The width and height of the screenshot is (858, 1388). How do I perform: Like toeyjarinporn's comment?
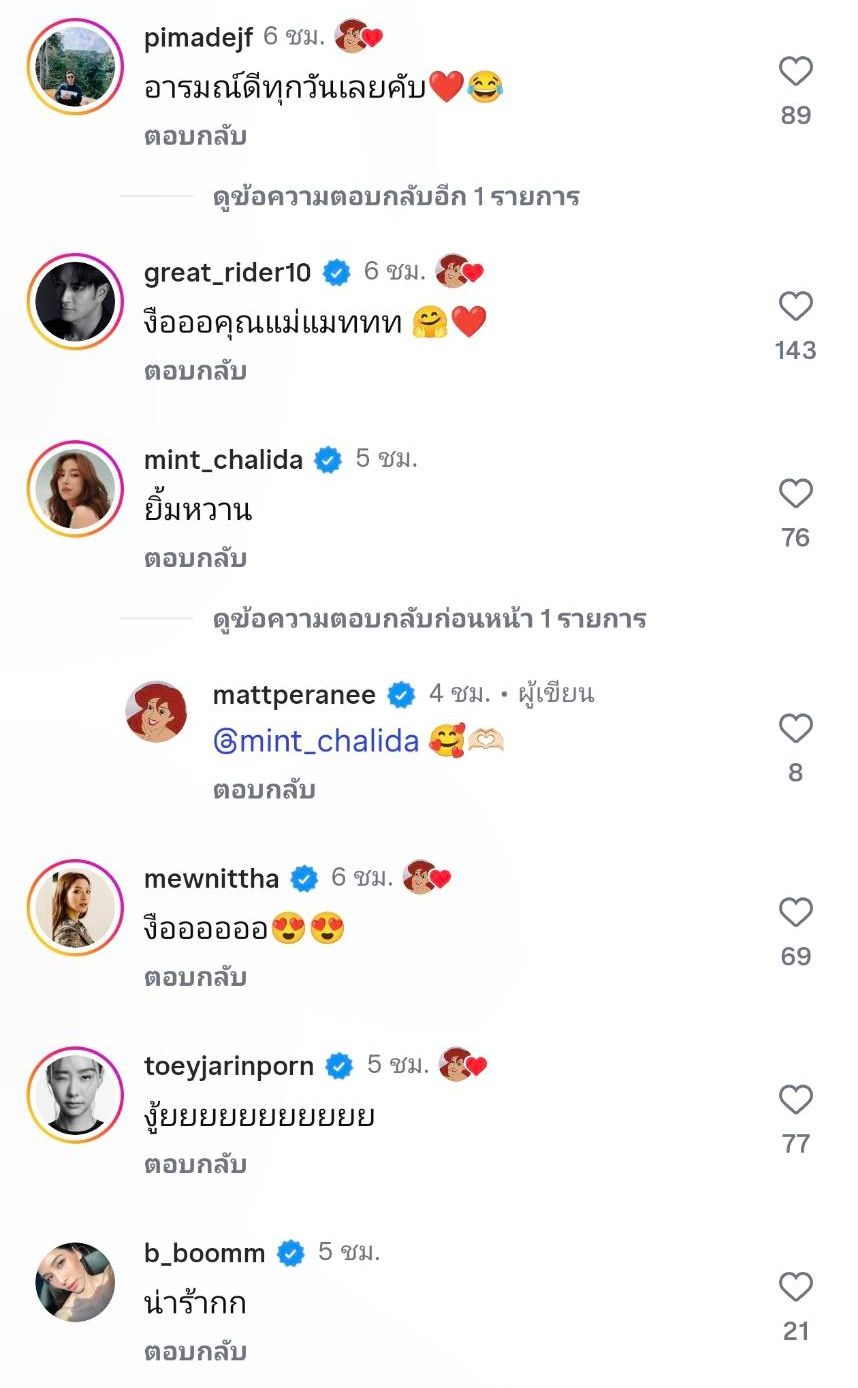(x=795, y=1099)
